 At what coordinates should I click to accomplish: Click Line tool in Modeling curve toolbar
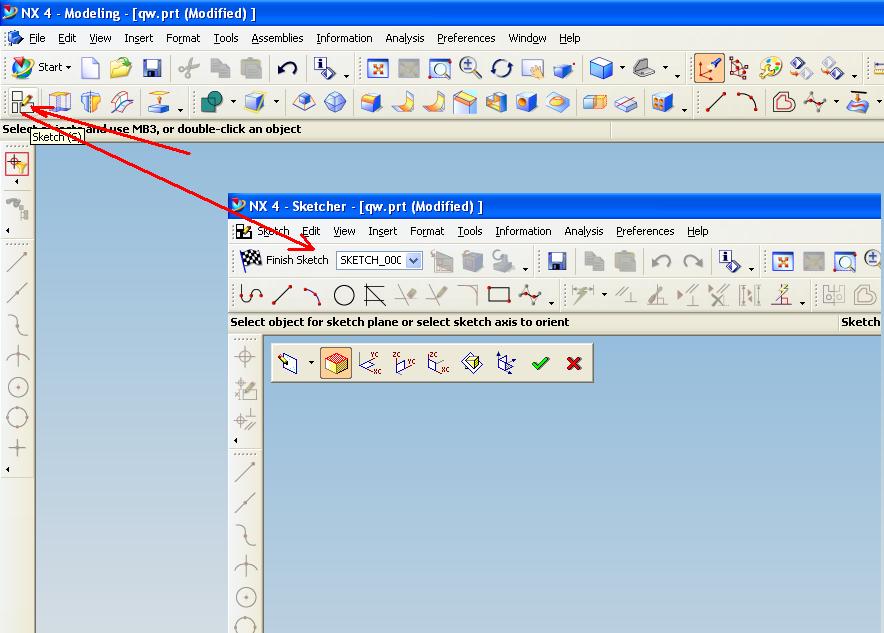point(715,102)
